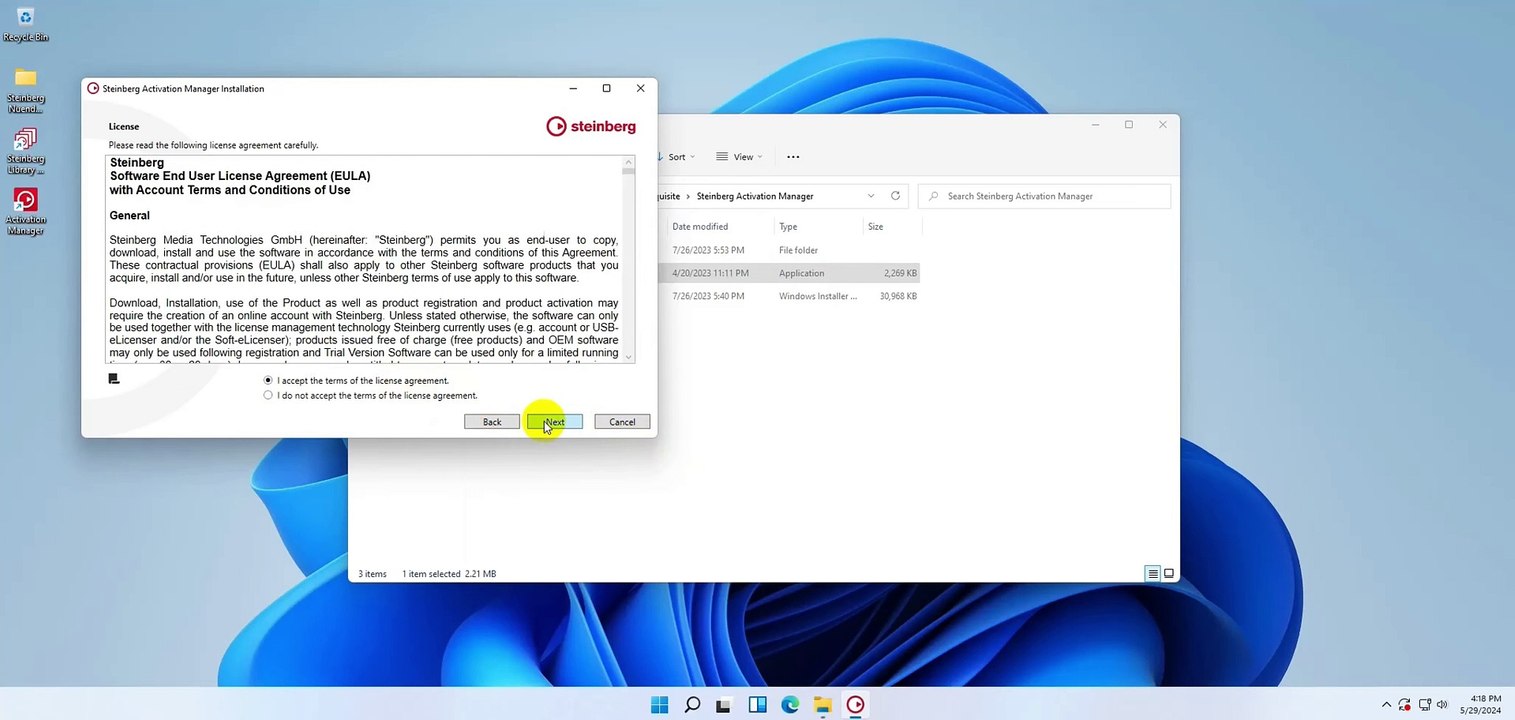This screenshot has width=1515, height=720.
Task: Go back to the previous installer page
Action: tap(492, 422)
